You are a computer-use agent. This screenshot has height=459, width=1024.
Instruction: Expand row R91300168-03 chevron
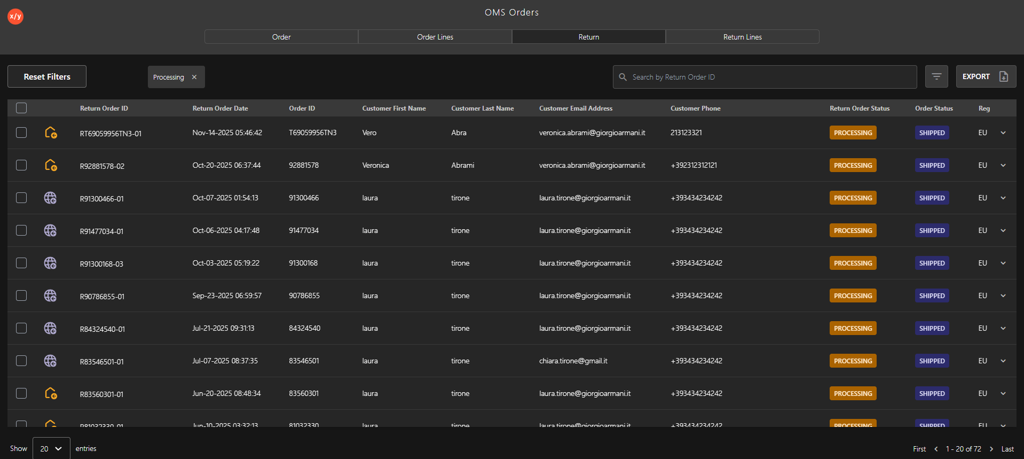click(x=1004, y=262)
